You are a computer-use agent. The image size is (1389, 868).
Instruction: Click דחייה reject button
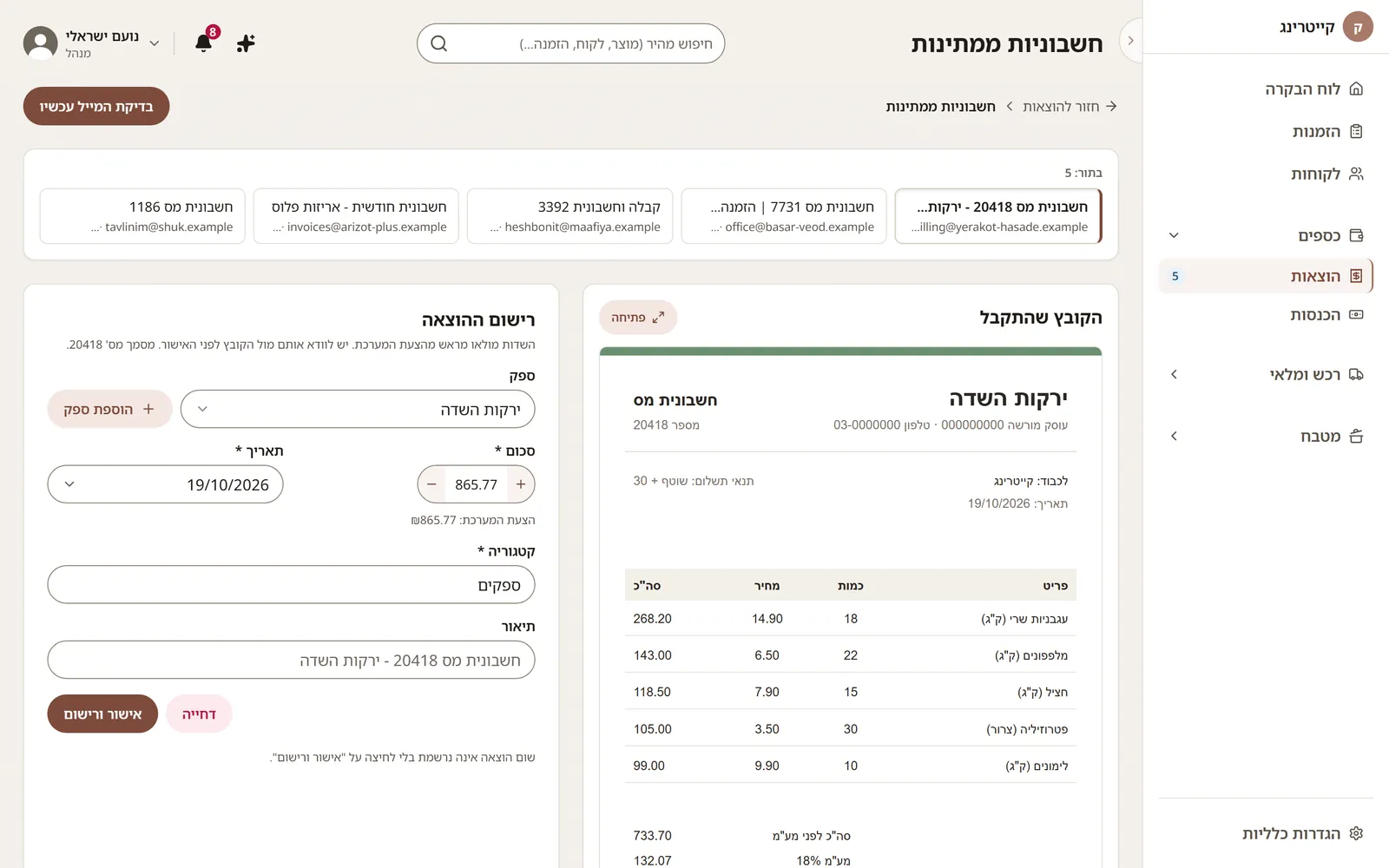coord(199,713)
